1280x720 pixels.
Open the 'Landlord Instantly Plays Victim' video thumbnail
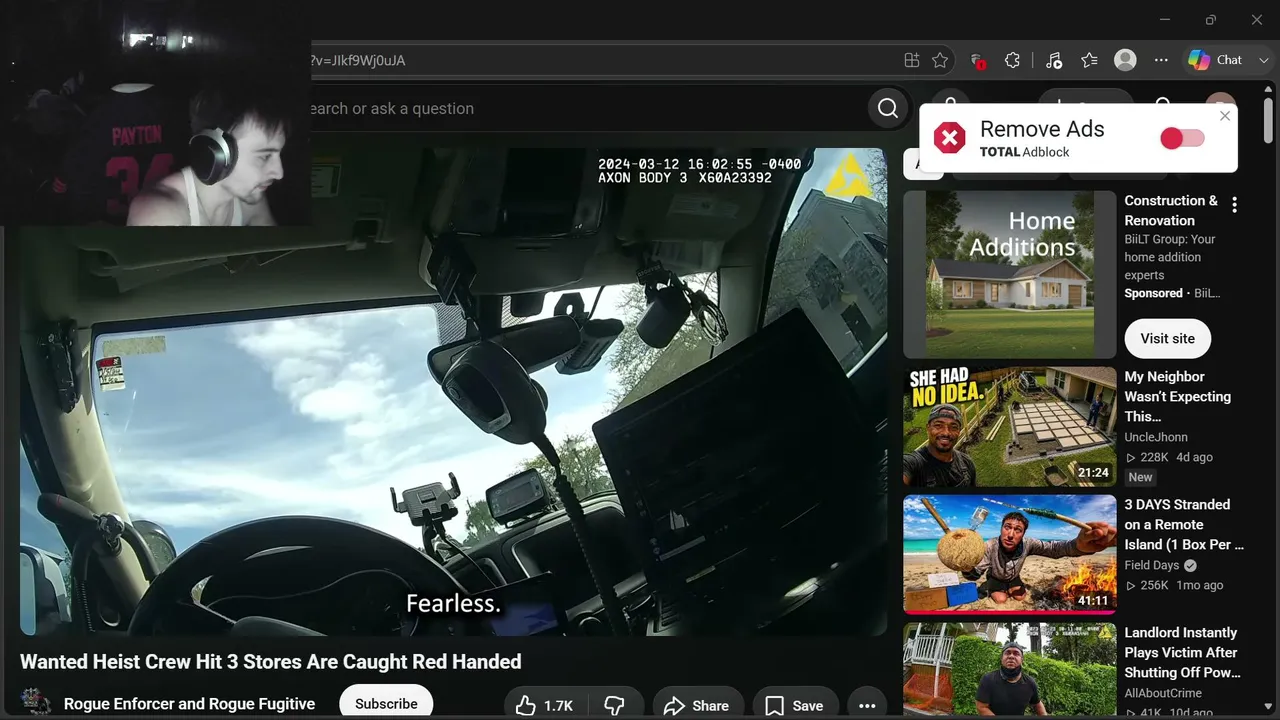tap(1010, 669)
